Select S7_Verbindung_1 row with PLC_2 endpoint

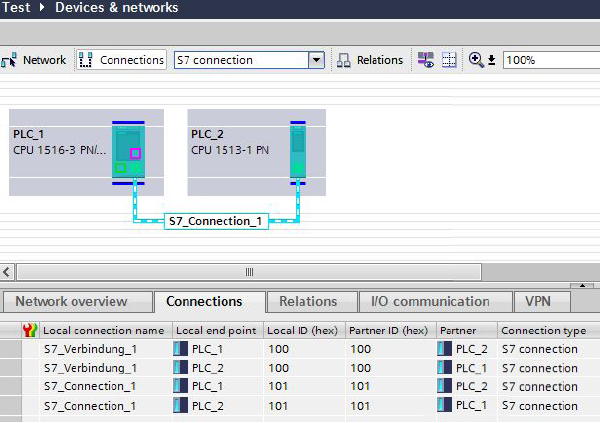click(x=300, y=368)
